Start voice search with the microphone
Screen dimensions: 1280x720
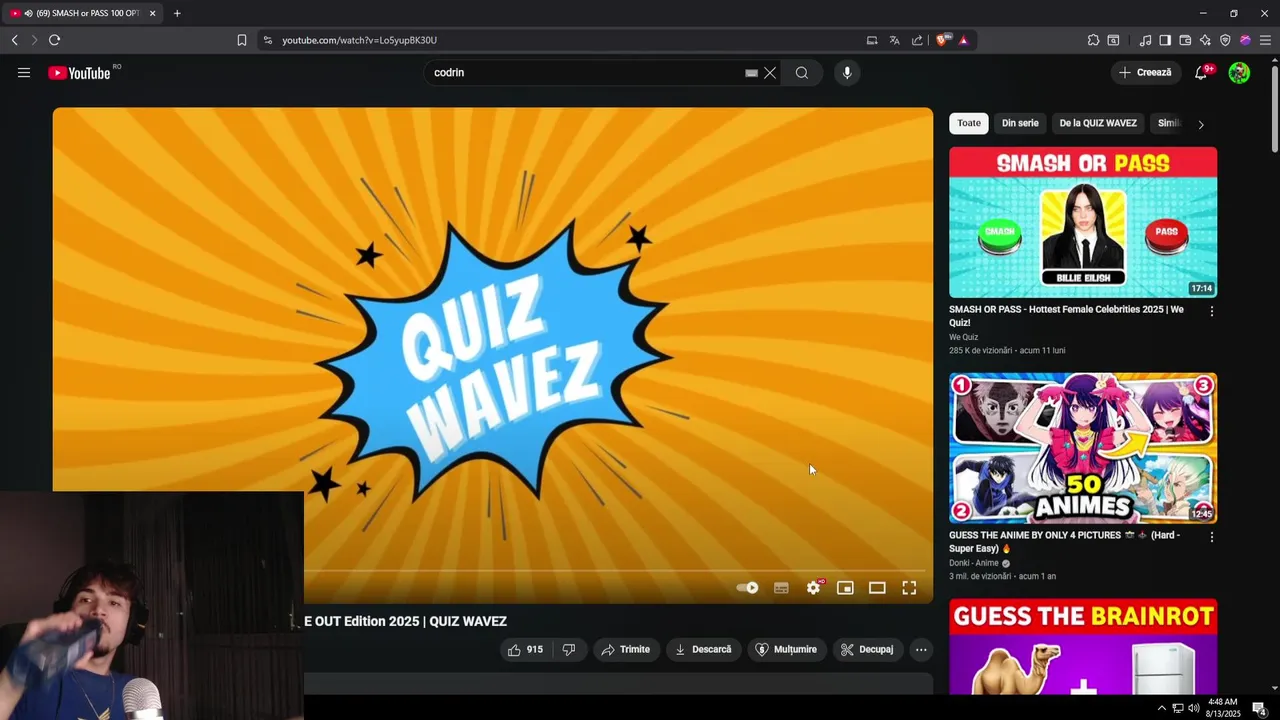point(847,73)
